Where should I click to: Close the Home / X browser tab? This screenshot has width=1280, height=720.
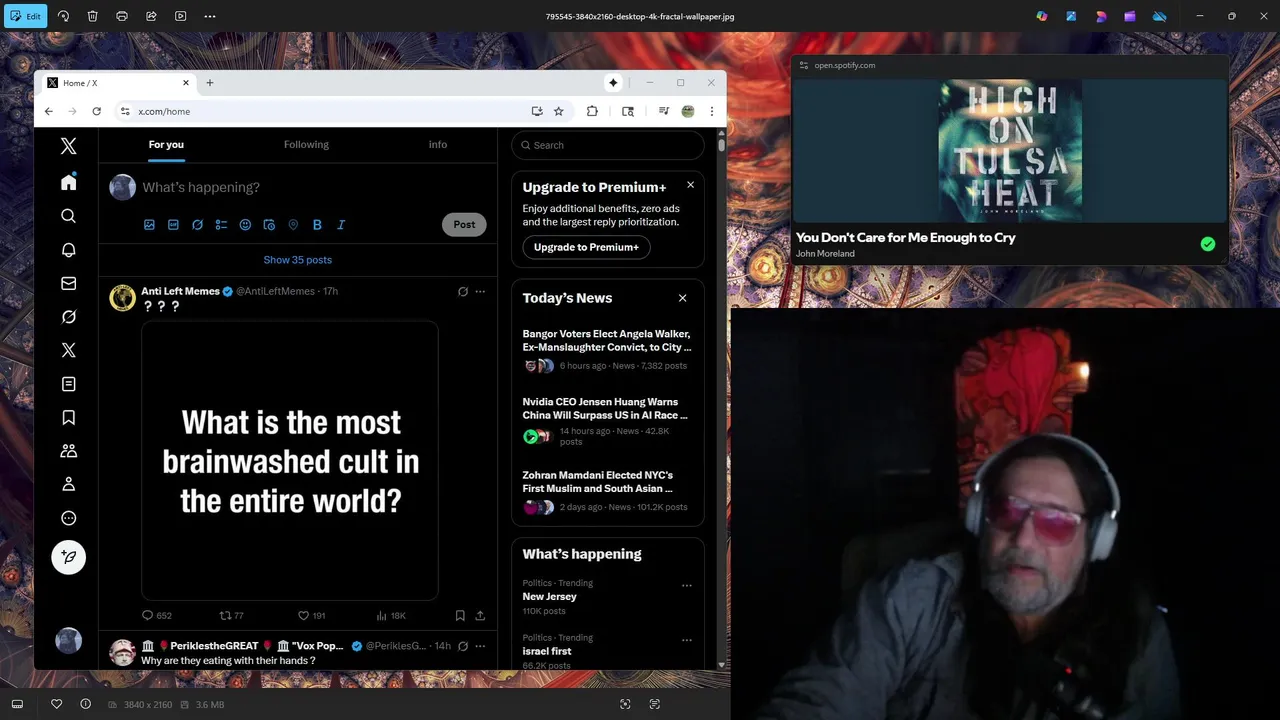click(186, 83)
